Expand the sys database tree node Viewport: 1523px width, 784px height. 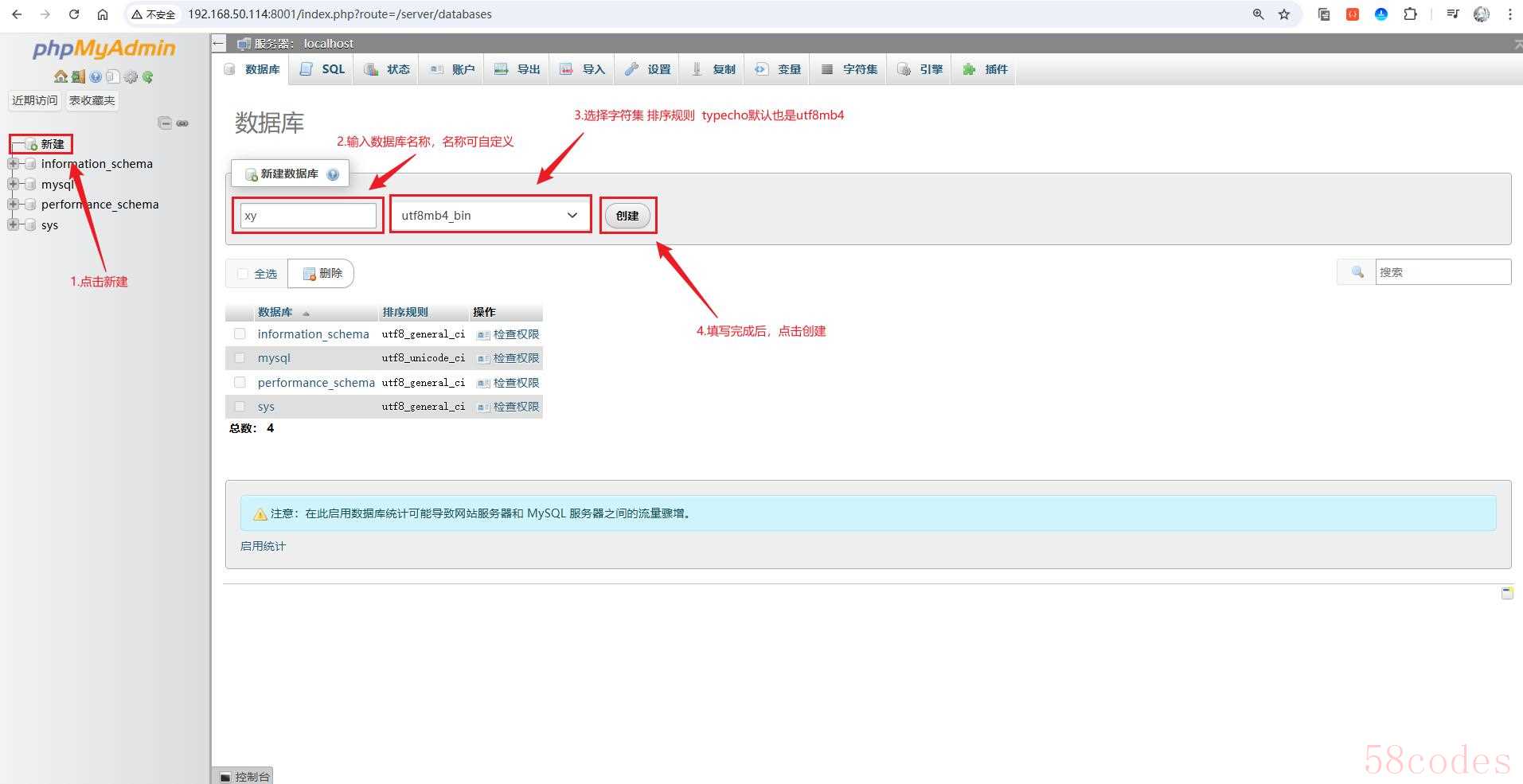coord(13,225)
